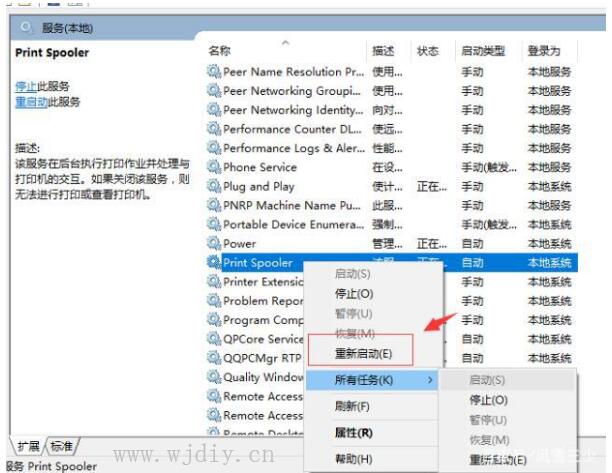Viewport: 612px width, 473px height.
Task: Open 属性(R) from the context menu
Action: coord(353,433)
